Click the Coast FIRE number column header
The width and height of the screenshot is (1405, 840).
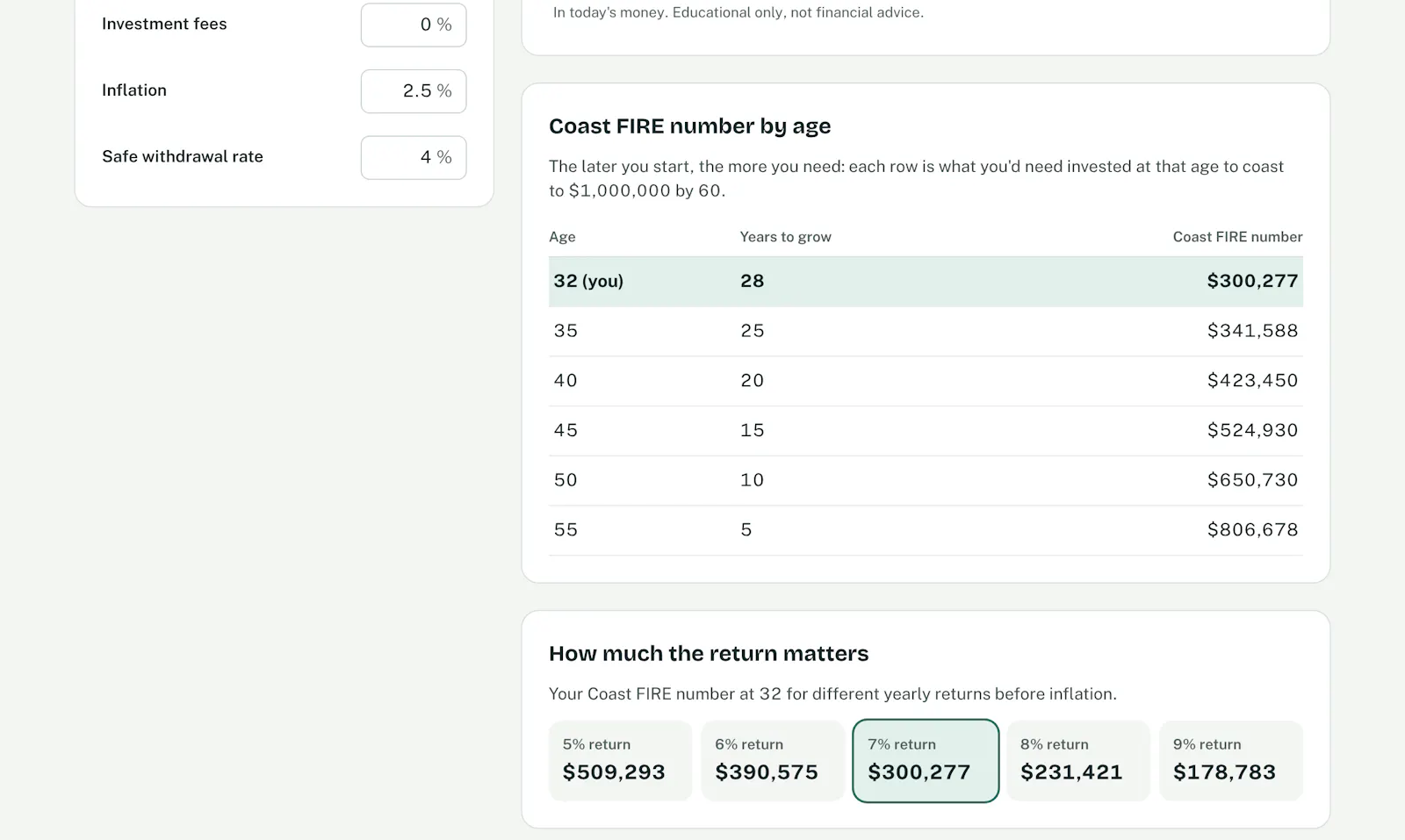click(x=1237, y=237)
